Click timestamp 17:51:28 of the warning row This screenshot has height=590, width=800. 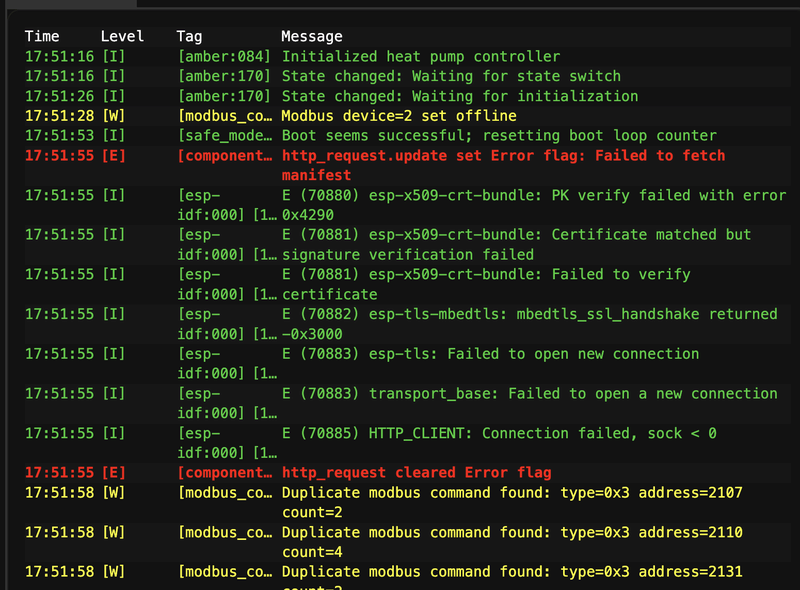pyautogui.click(x=60, y=116)
